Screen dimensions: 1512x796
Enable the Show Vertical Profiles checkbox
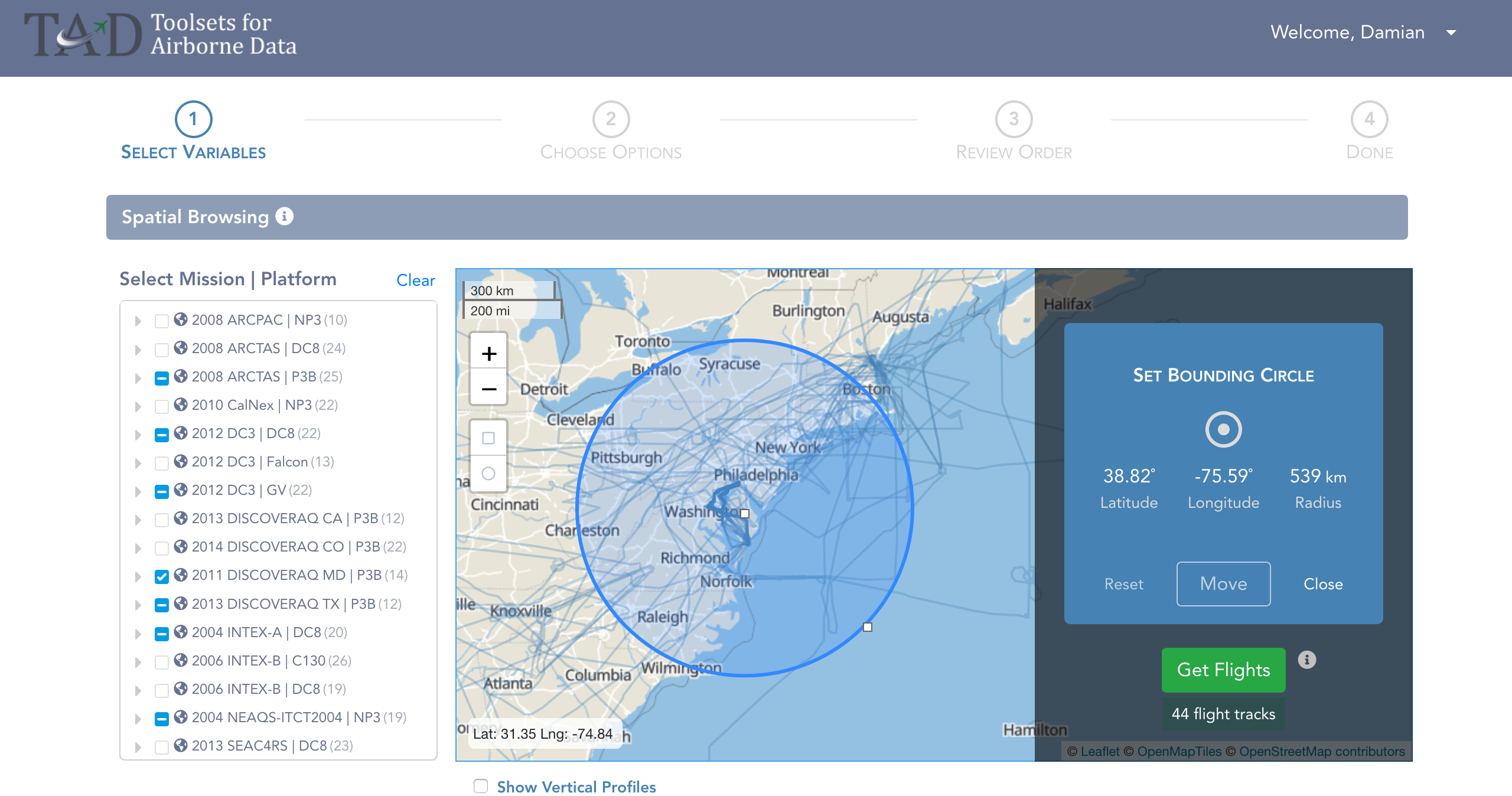(x=481, y=786)
